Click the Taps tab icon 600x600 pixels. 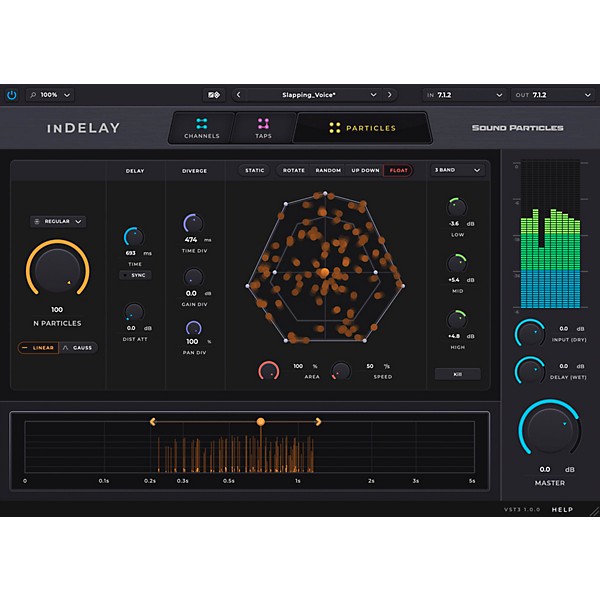[x=263, y=124]
